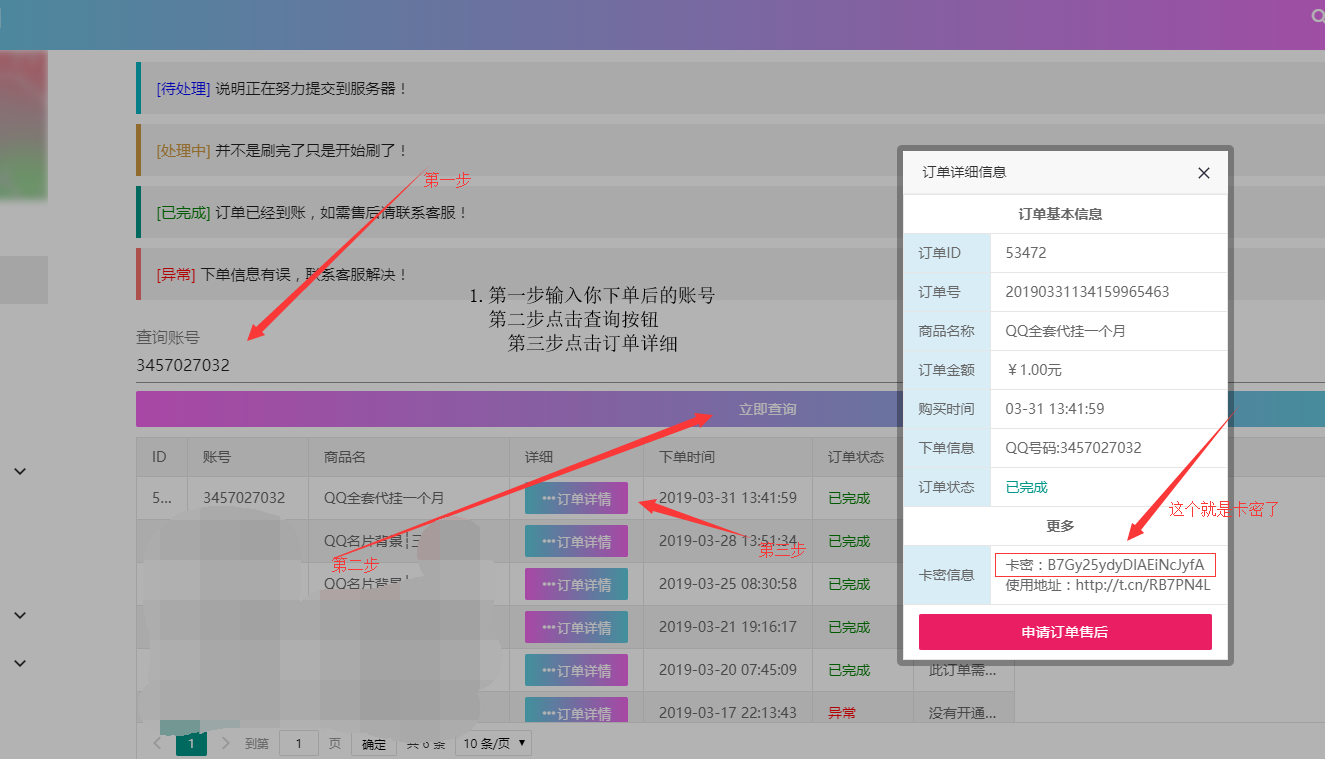Click the [待处理] notice label
Image resolution: width=1325 pixels, height=759 pixels.
(183, 89)
